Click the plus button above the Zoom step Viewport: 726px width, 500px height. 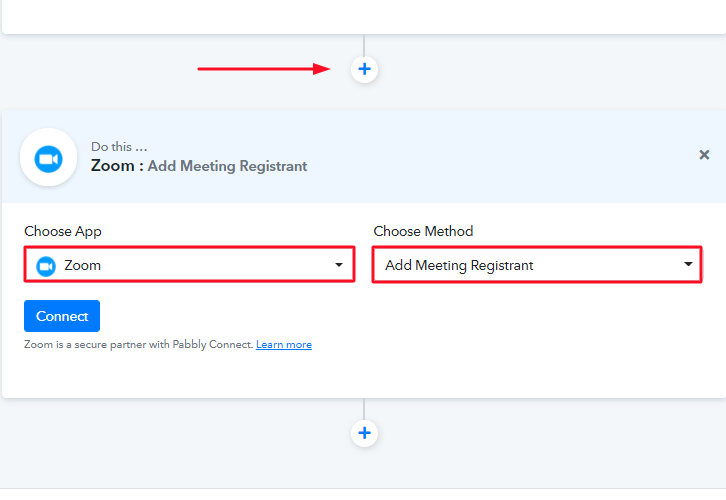[364, 69]
